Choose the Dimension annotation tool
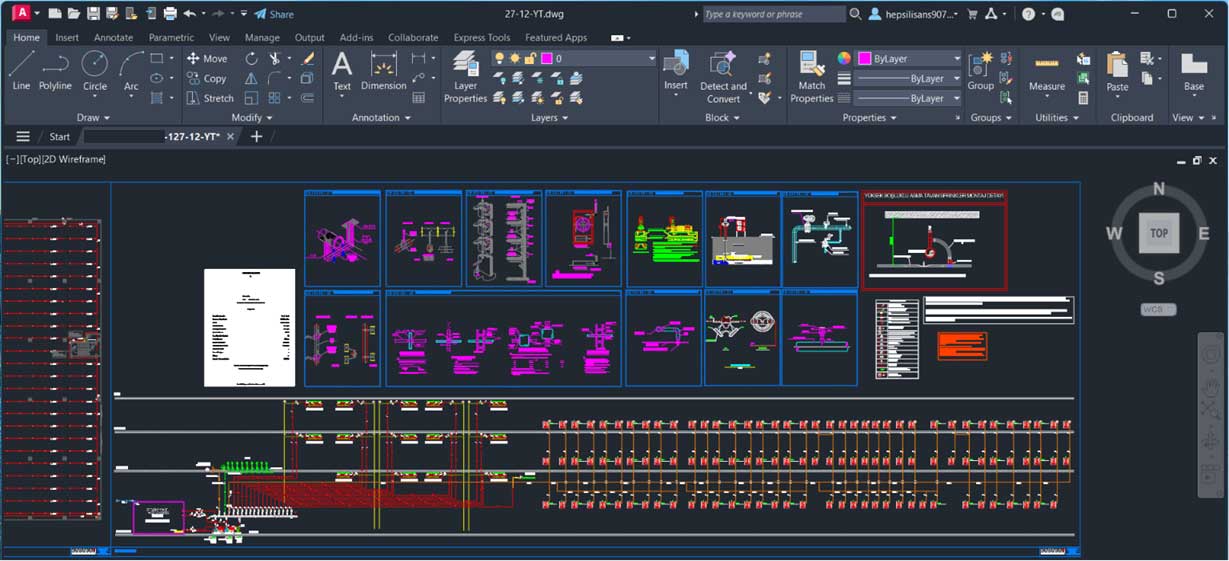1229x561 pixels. click(384, 72)
